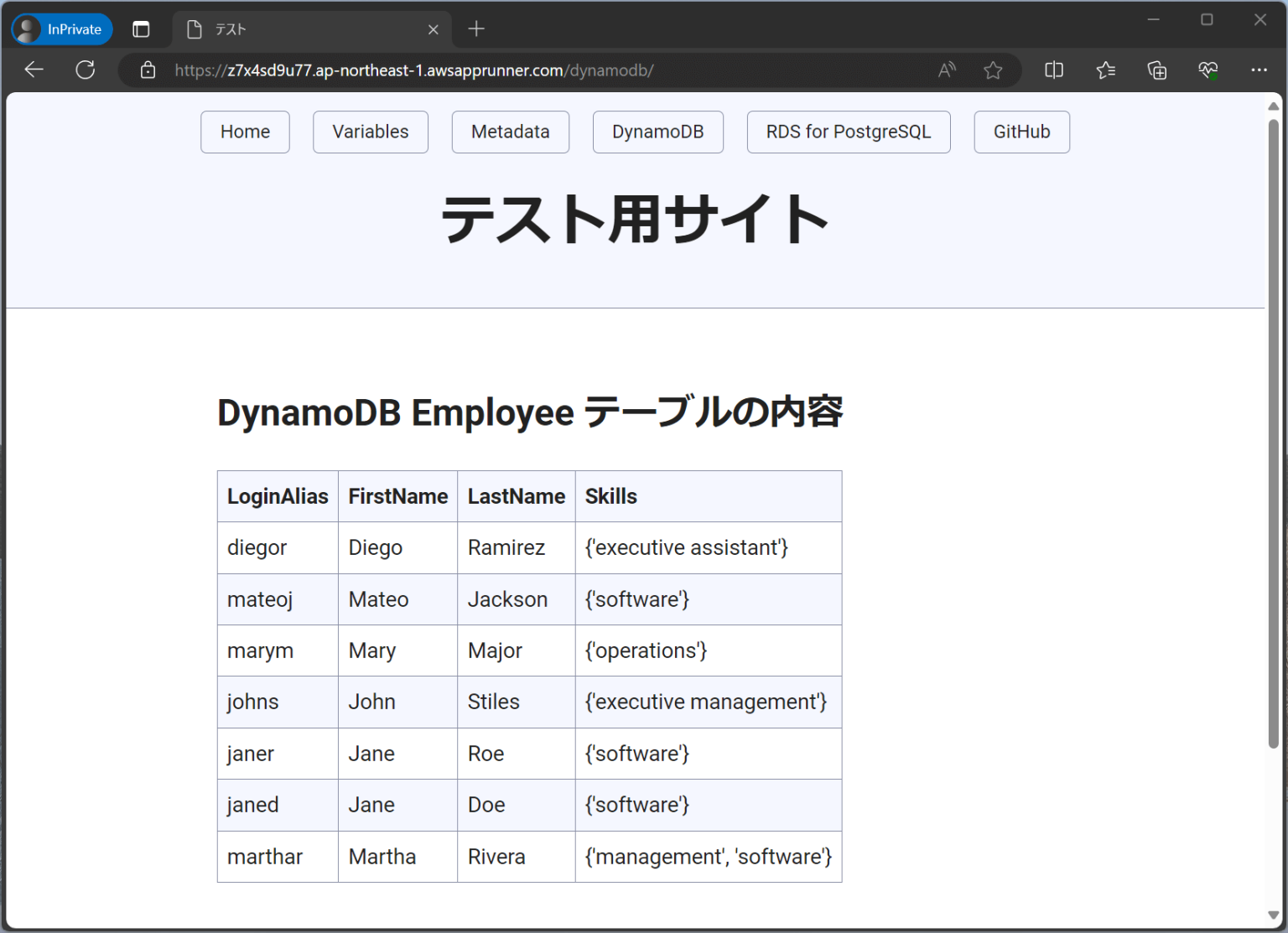Open Browser essentials health icon

coord(1208,70)
